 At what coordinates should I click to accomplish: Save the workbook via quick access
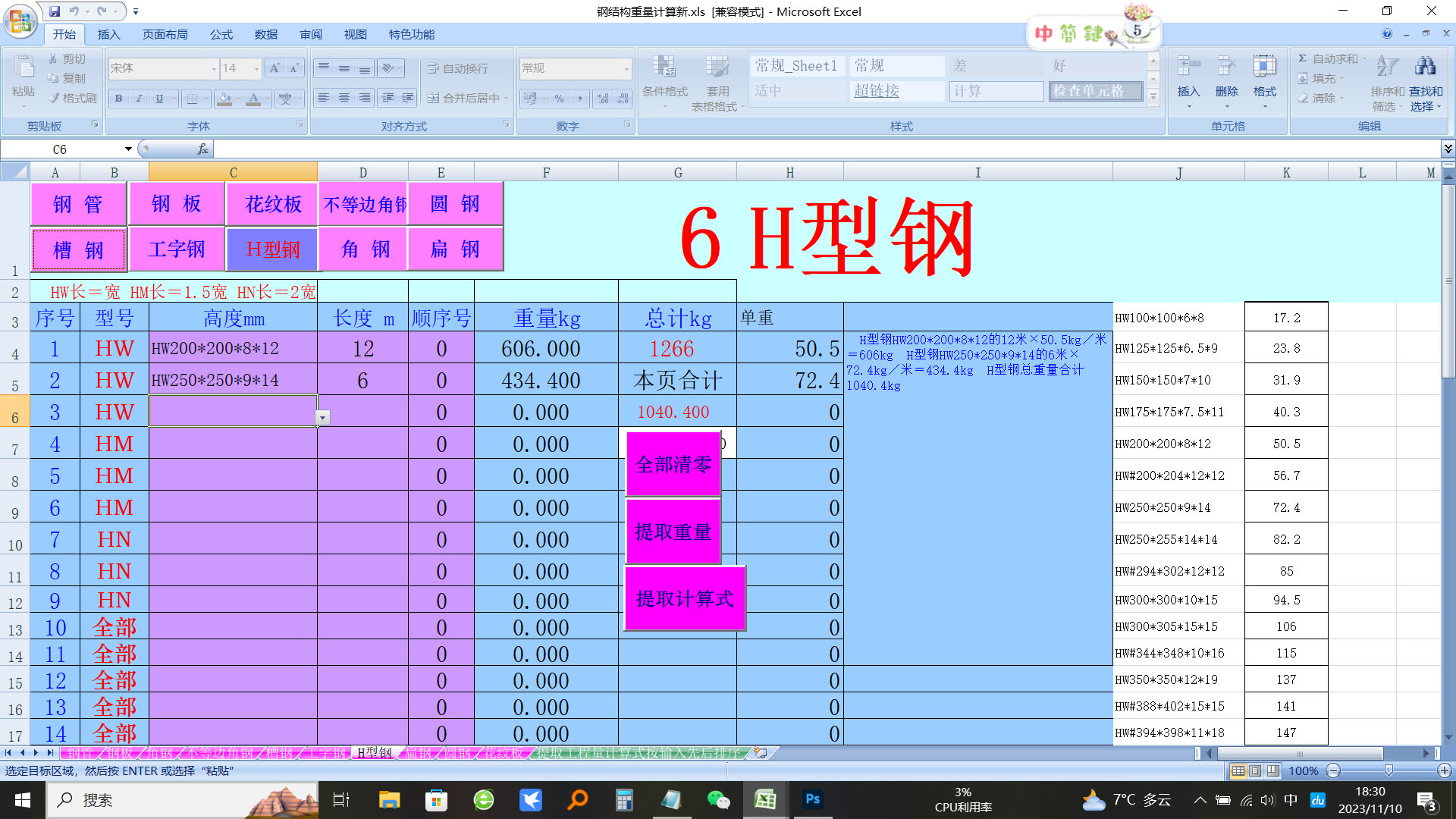(55, 11)
